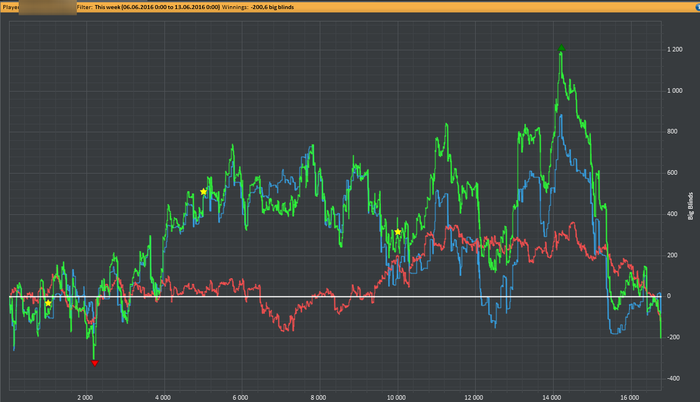Click the 'This week' filter date range text

click(x=157, y=7)
